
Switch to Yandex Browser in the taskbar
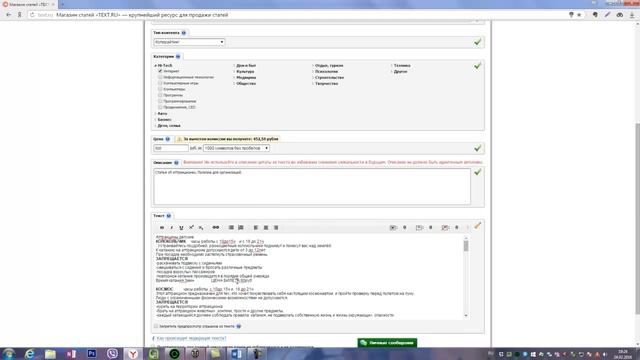click(x=133, y=353)
